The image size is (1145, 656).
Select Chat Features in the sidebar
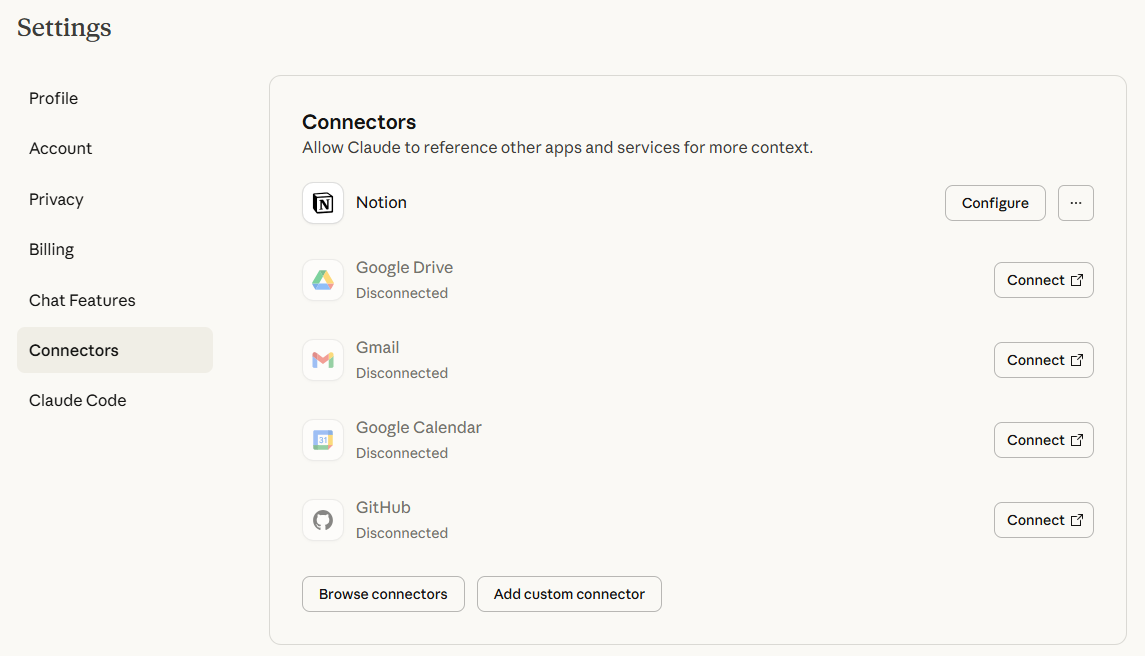(82, 300)
